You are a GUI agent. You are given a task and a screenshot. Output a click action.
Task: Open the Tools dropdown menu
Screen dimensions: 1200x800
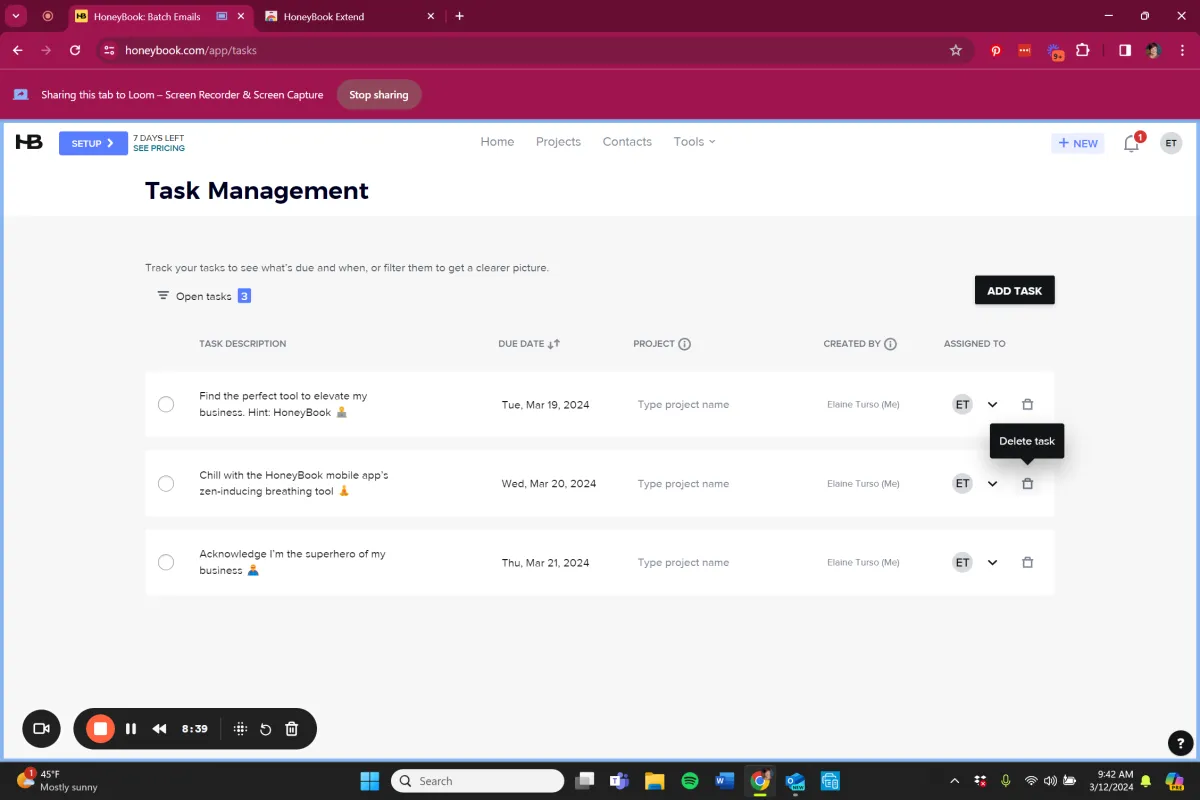[x=694, y=142]
